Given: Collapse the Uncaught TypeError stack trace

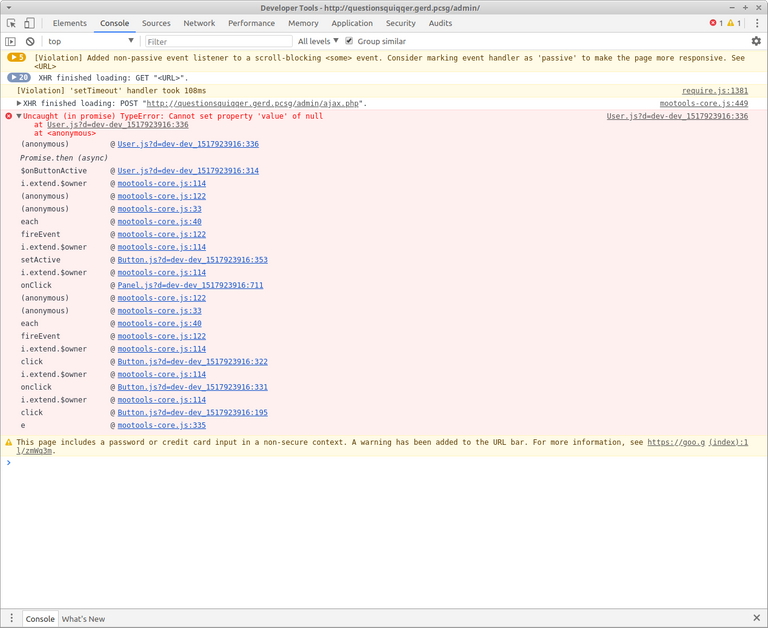Looking at the screenshot, I should [19, 116].
